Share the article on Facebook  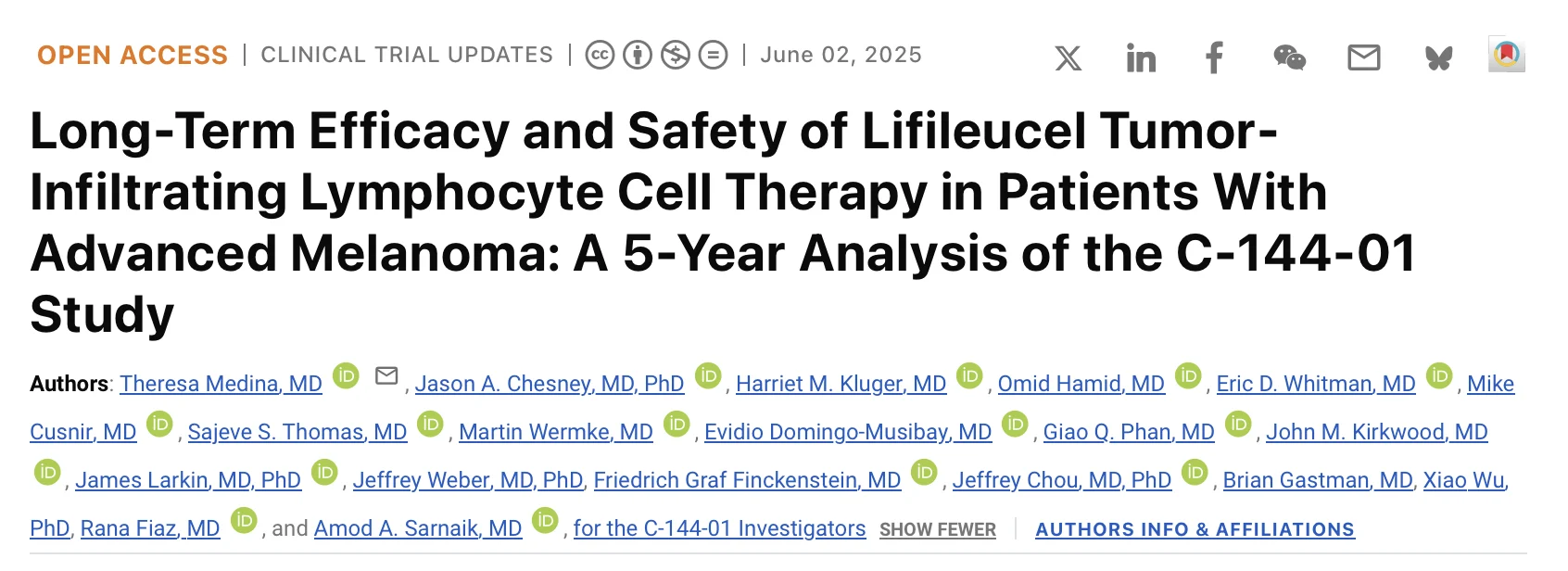pyautogui.click(x=1214, y=58)
